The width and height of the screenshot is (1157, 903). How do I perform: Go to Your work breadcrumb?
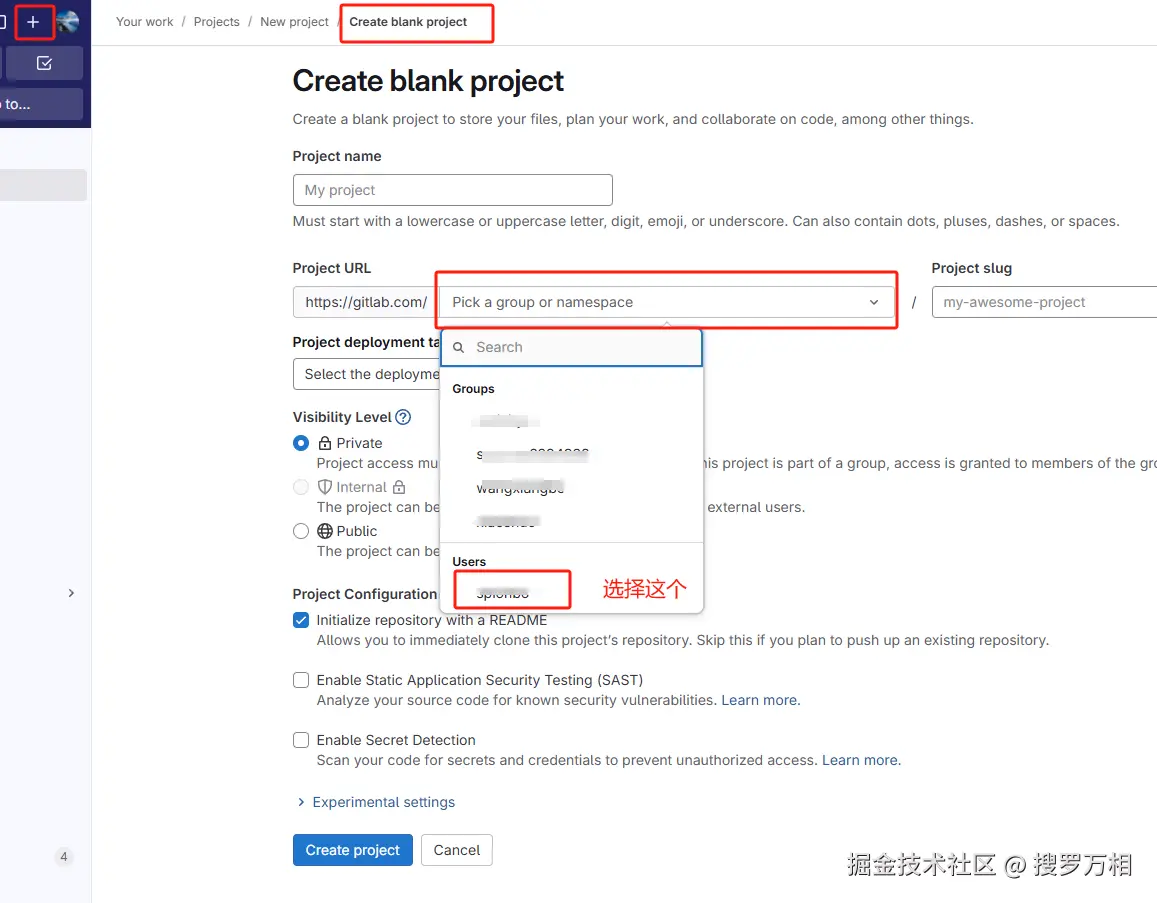(x=145, y=22)
